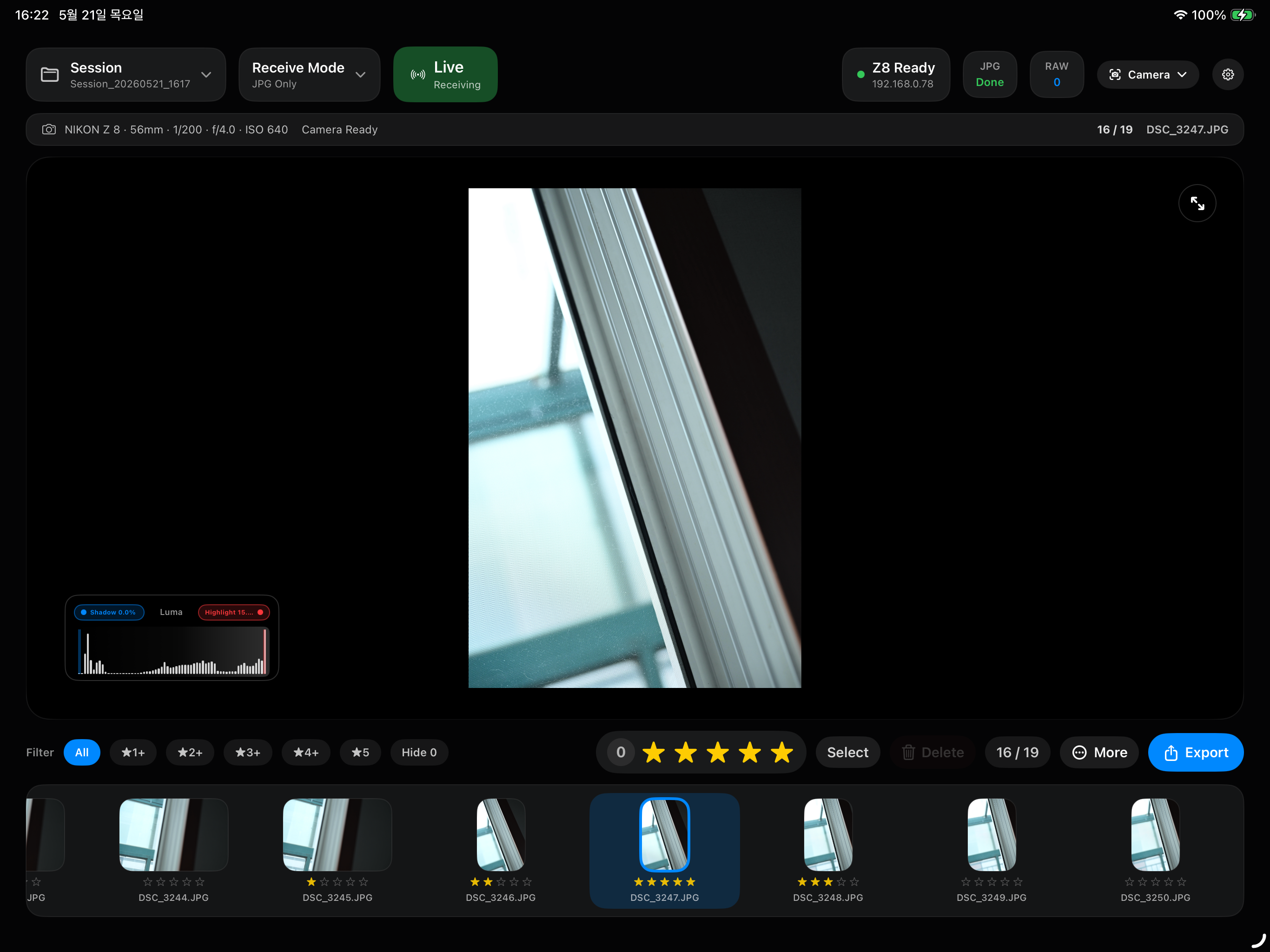Image resolution: width=1270 pixels, height=952 pixels.
Task: Set the rating to one star
Action: [654, 752]
